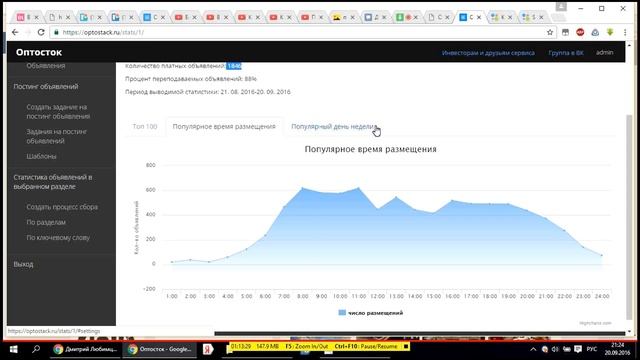Toggle the 'число размещений' legend series
Viewport: 640px width, 360px height.
371,313
